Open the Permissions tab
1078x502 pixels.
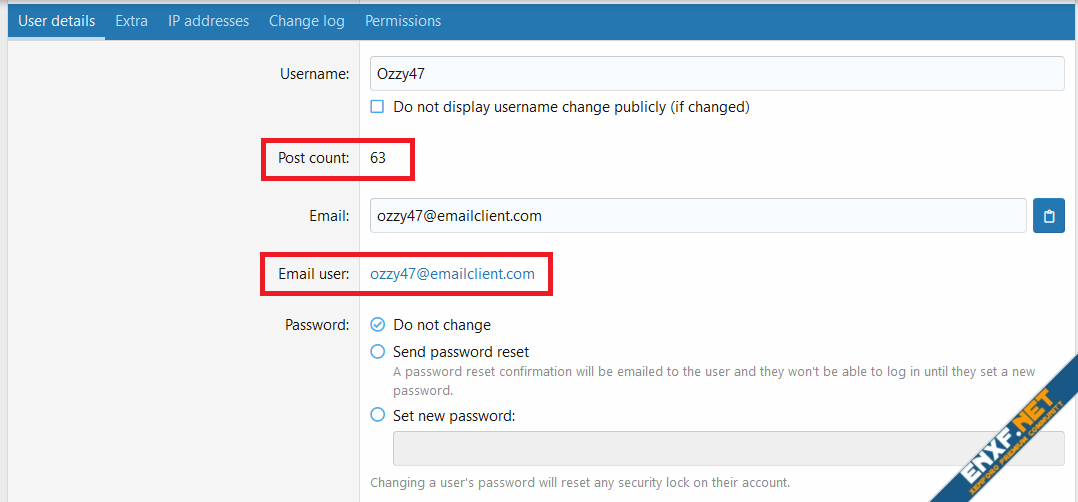pyautogui.click(x=402, y=21)
